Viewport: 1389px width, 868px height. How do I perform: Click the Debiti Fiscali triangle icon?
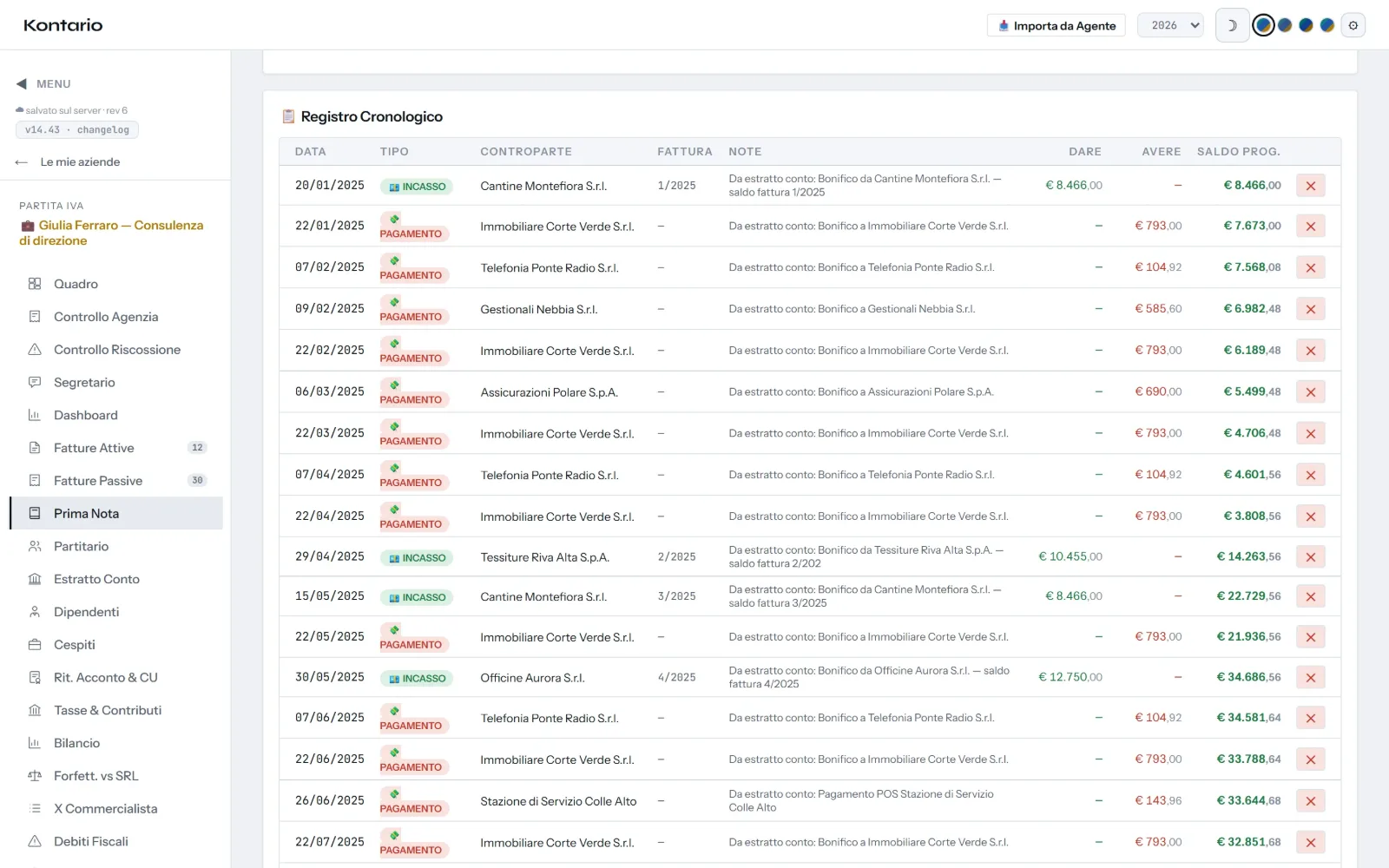(35, 841)
